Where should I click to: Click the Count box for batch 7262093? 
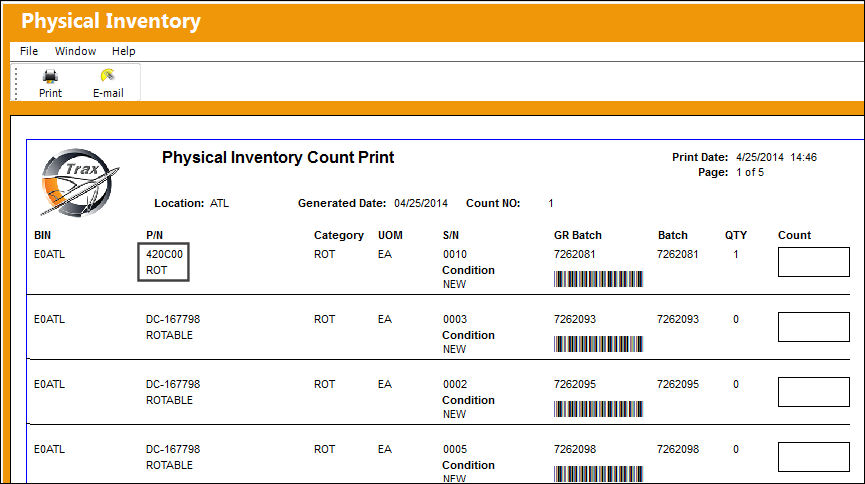click(x=814, y=327)
